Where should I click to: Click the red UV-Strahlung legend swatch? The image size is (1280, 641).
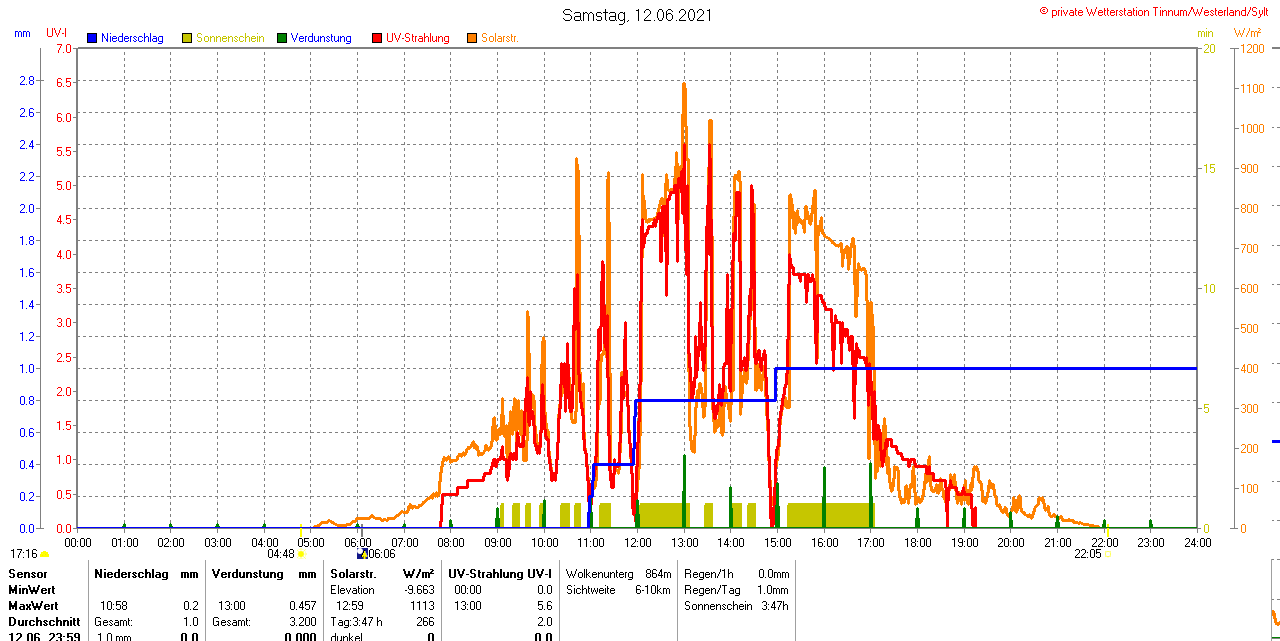[377, 38]
